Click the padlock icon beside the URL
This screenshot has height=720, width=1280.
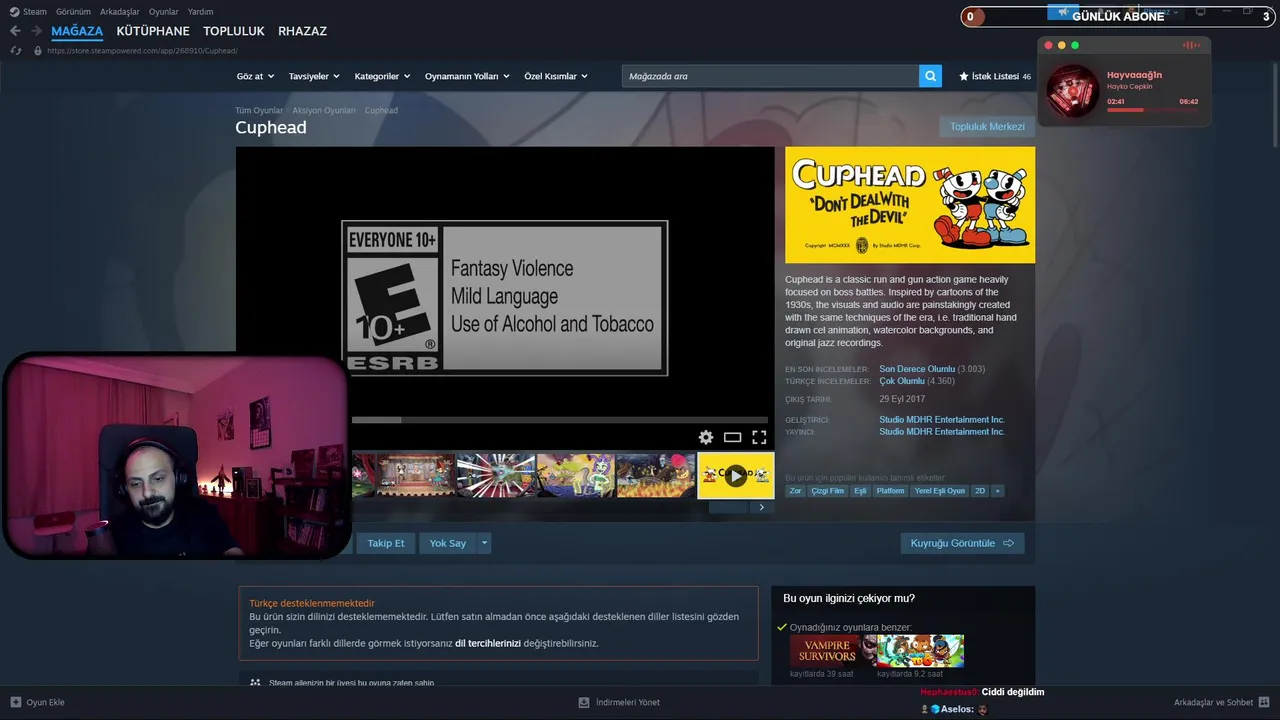pos(38,50)
